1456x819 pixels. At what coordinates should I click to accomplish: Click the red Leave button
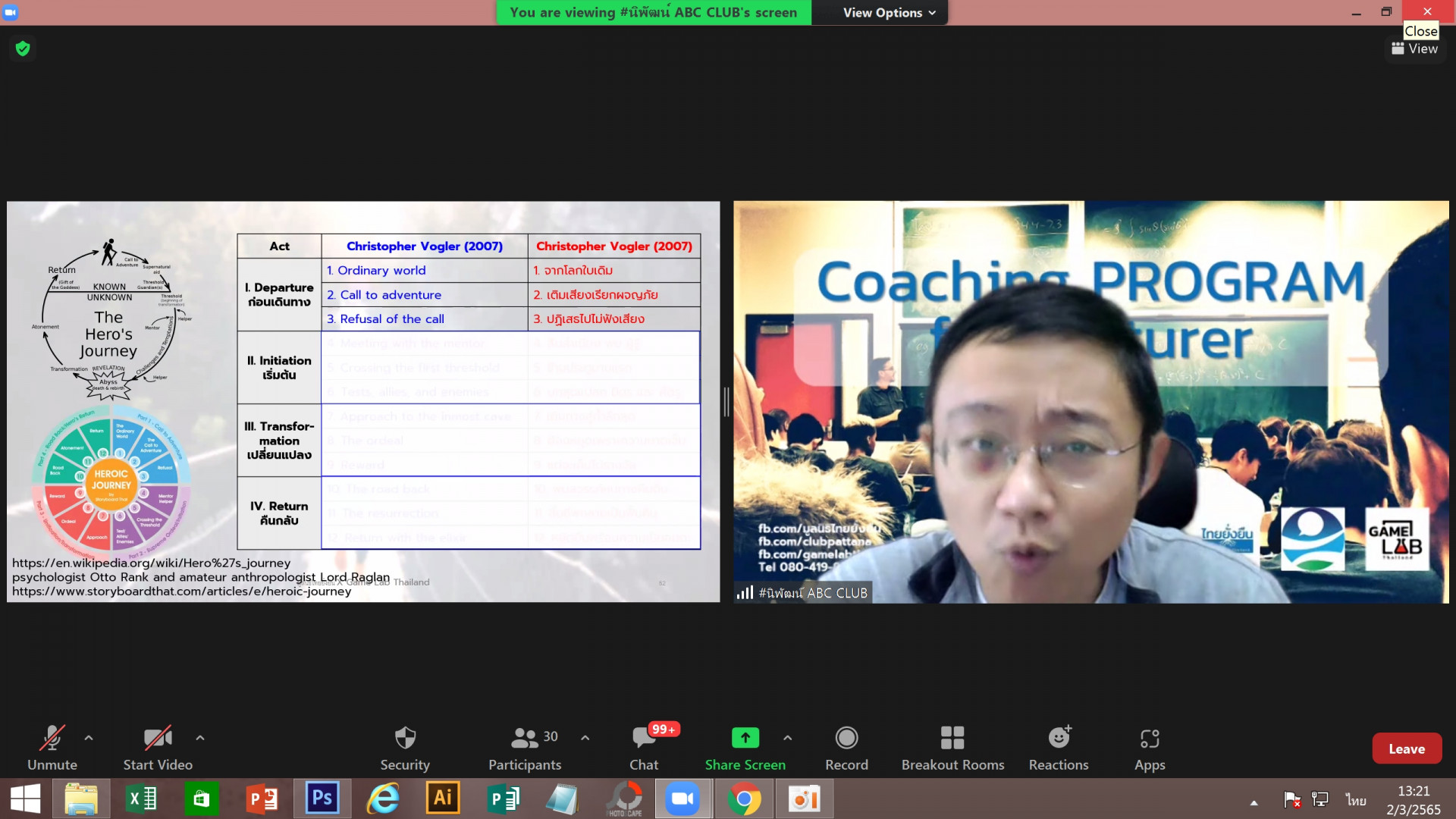click(x=1407, y=748)
